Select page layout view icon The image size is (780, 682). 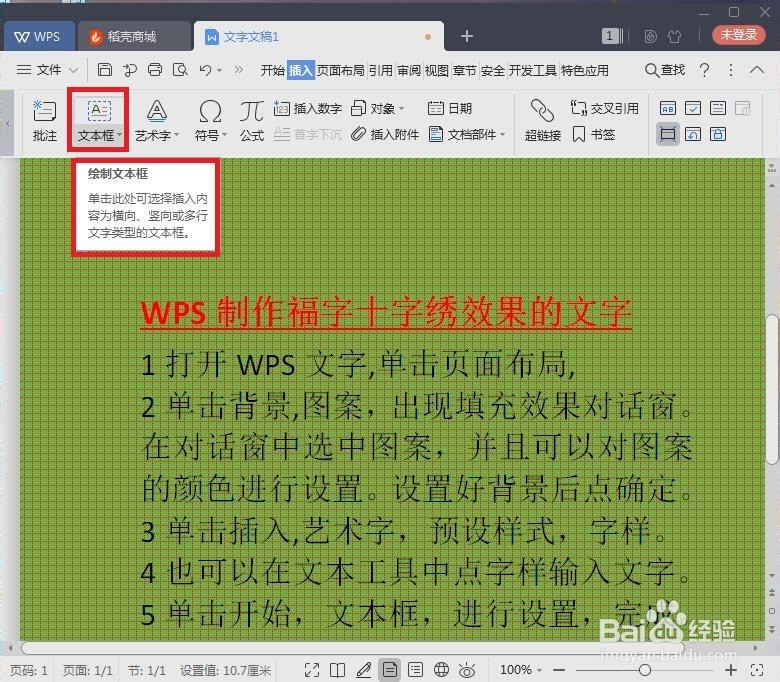tap(390, 670)
